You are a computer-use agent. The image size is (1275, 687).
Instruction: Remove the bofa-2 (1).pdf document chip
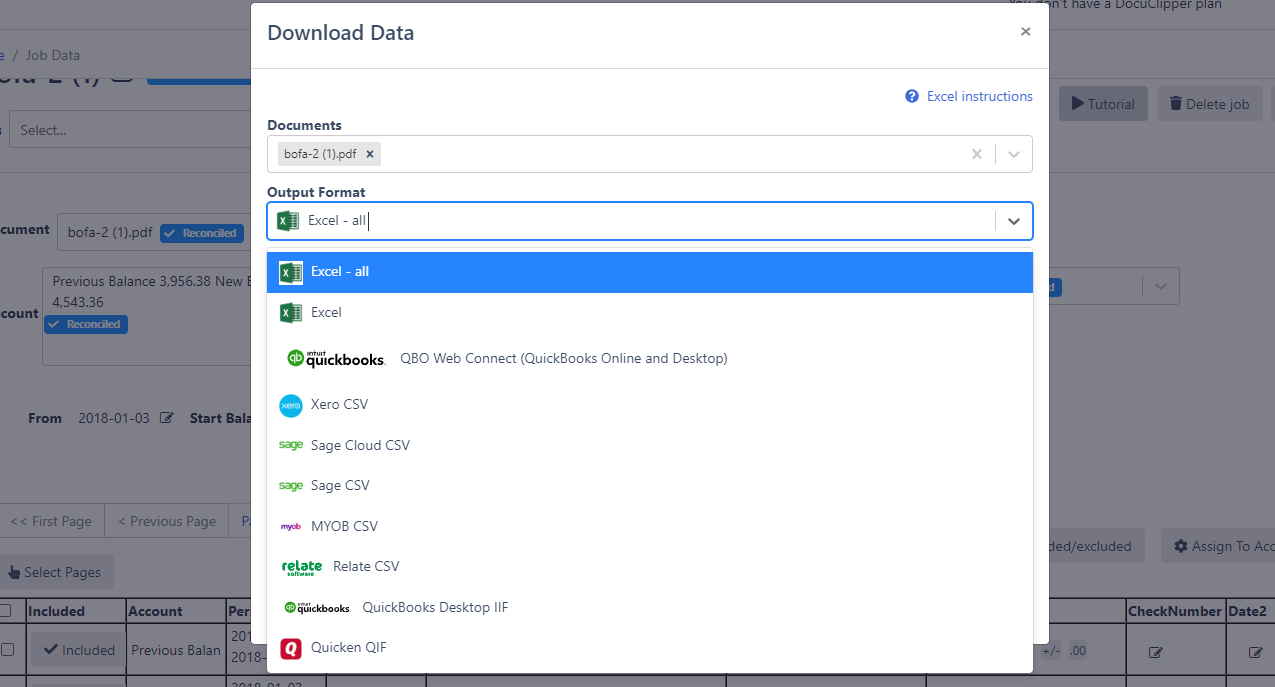[370, 154]
